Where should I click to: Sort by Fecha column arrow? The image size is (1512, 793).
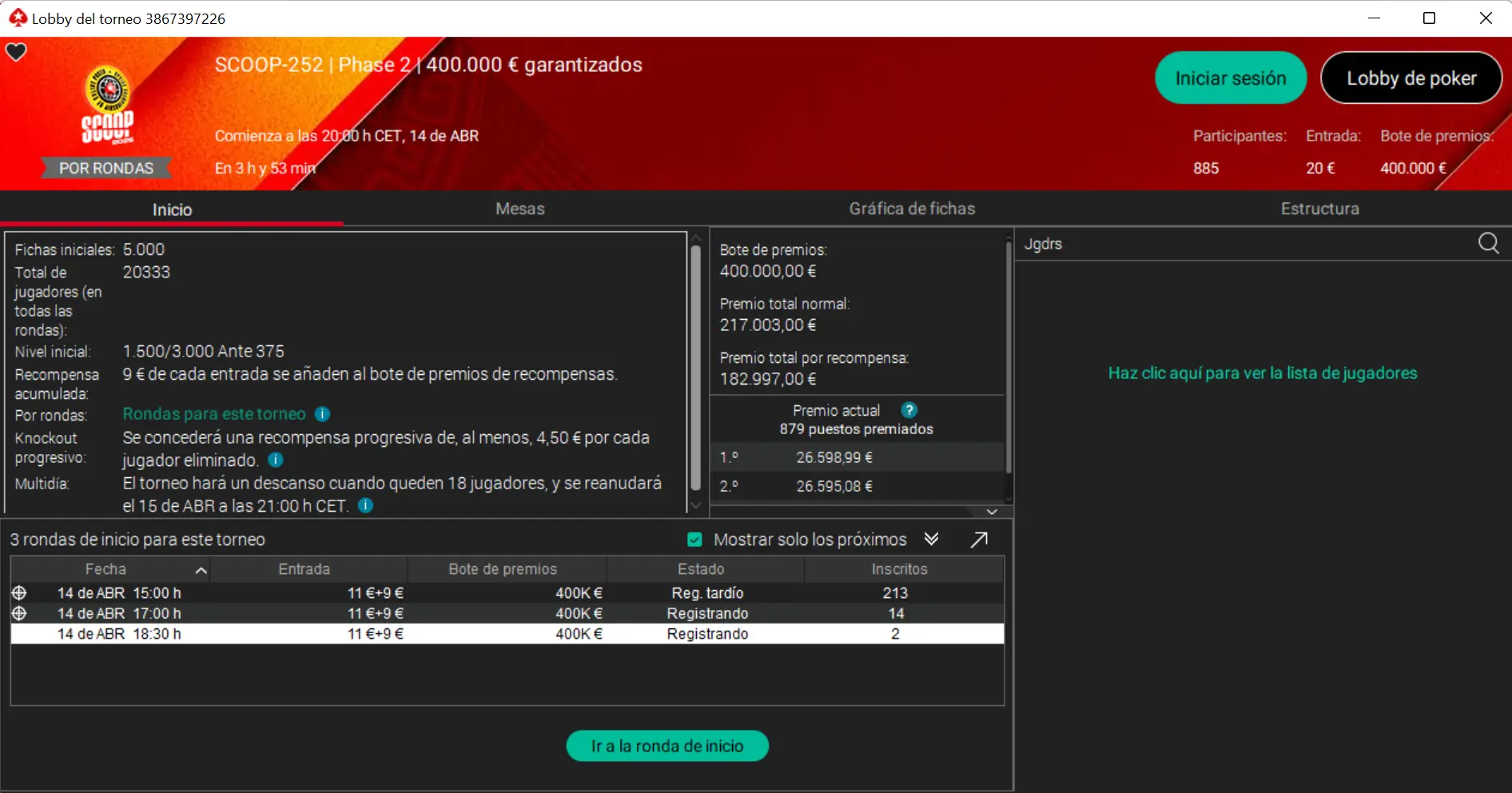pyautogui.click(x=201, y=570)
